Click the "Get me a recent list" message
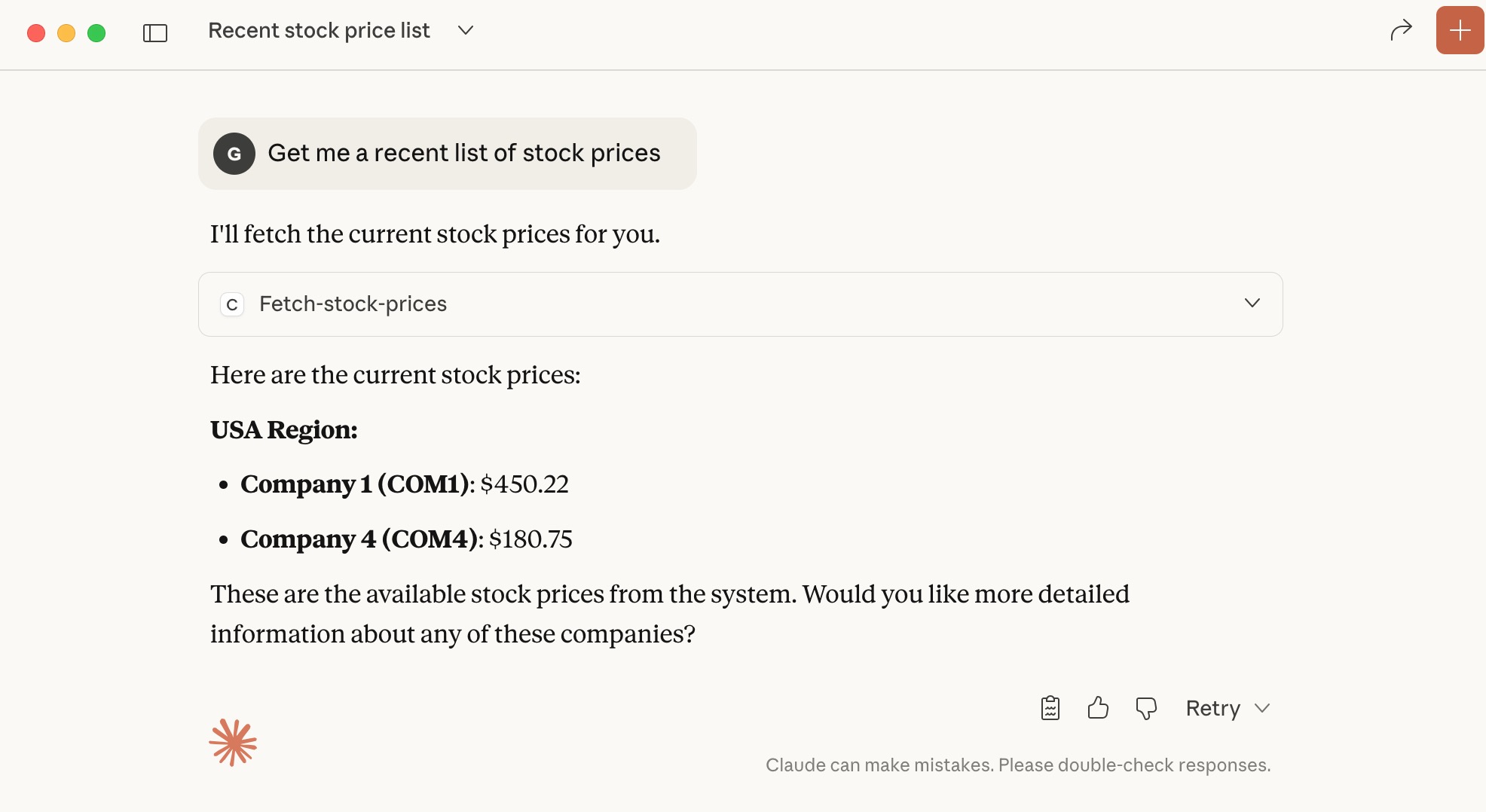1486x812 pixels. click(x=463, y=153)
